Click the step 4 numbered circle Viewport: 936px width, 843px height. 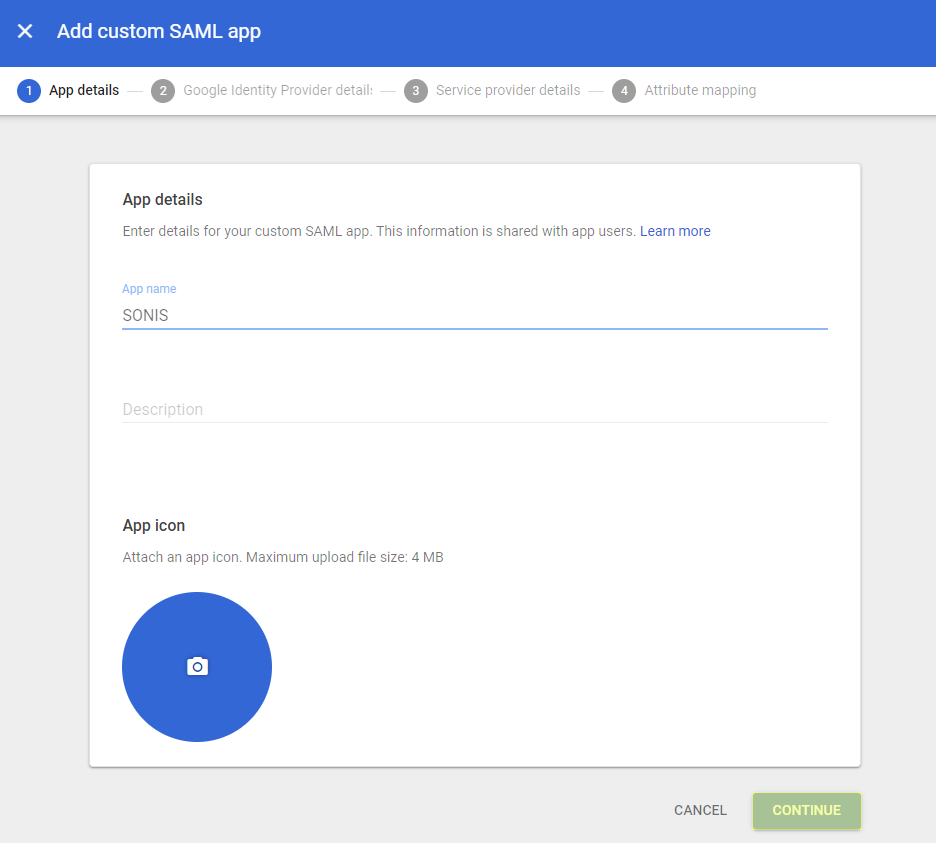(624, 90)
